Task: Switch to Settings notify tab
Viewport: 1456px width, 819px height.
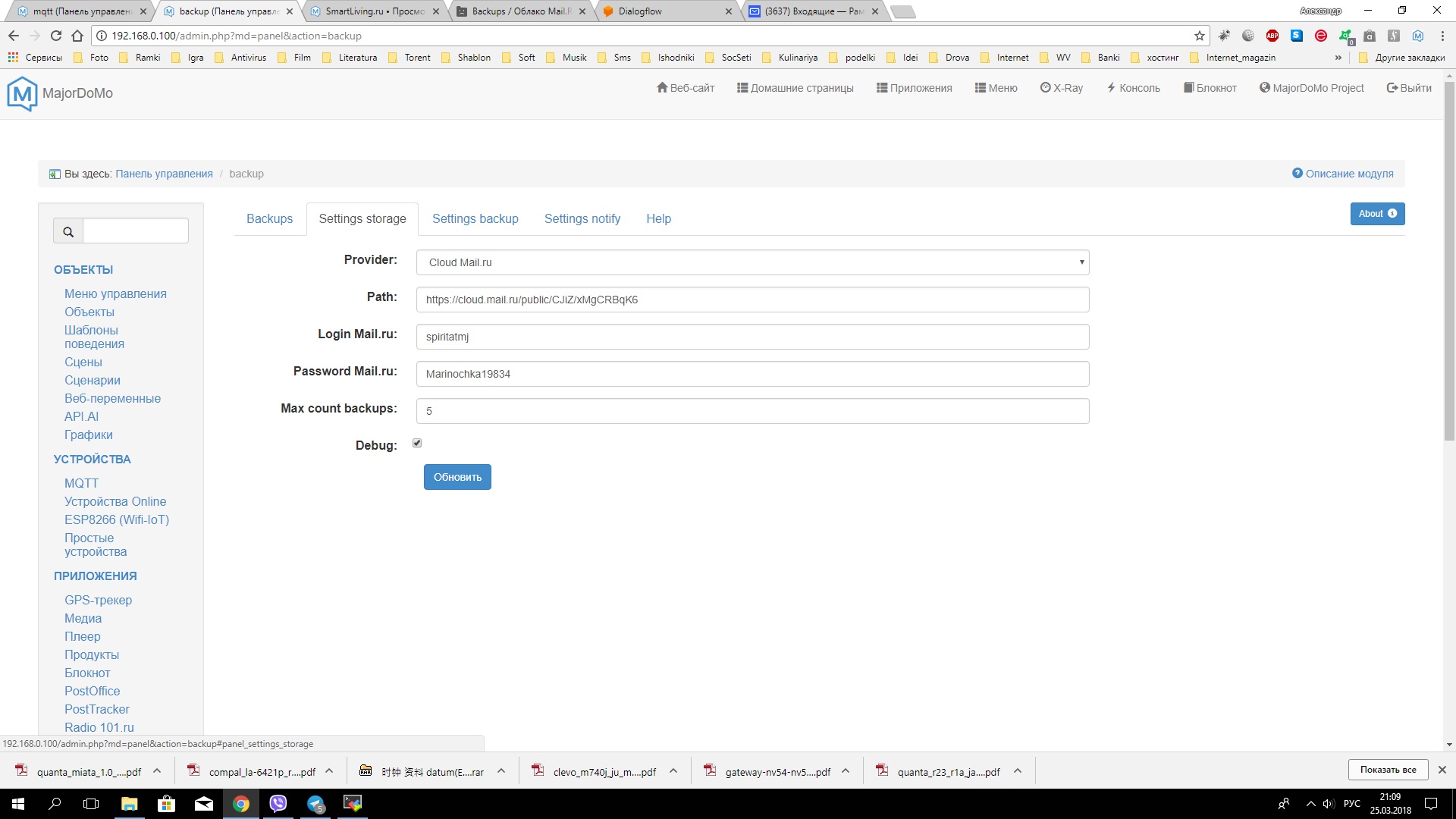Action: pyautogui.click(x=582, y=218)
